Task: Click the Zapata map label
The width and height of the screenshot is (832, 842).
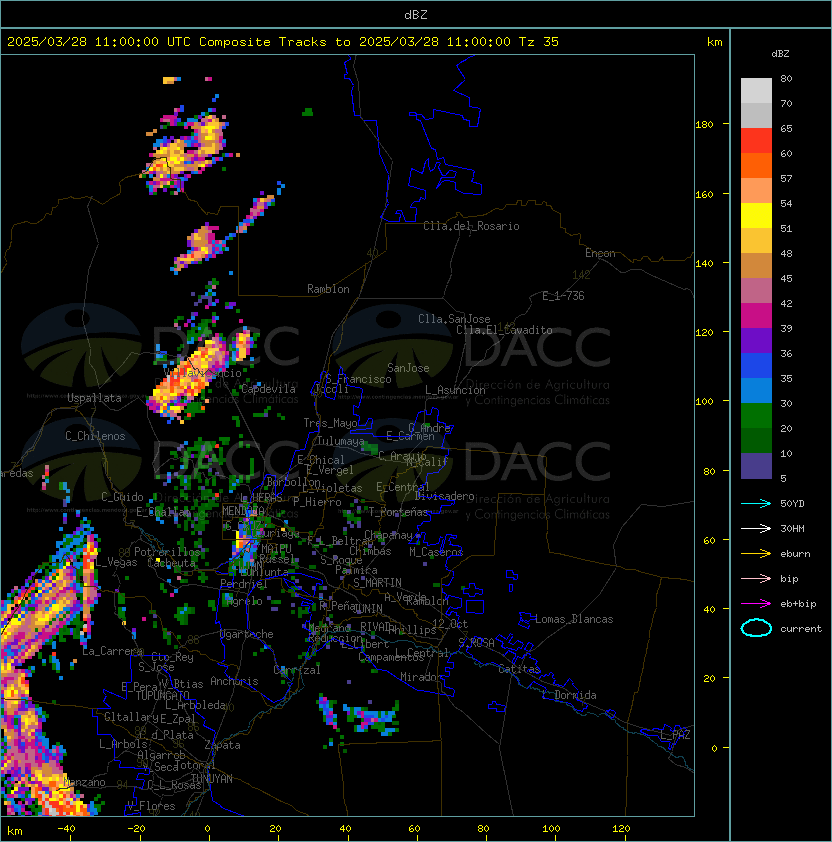Action: coord(222,745)
